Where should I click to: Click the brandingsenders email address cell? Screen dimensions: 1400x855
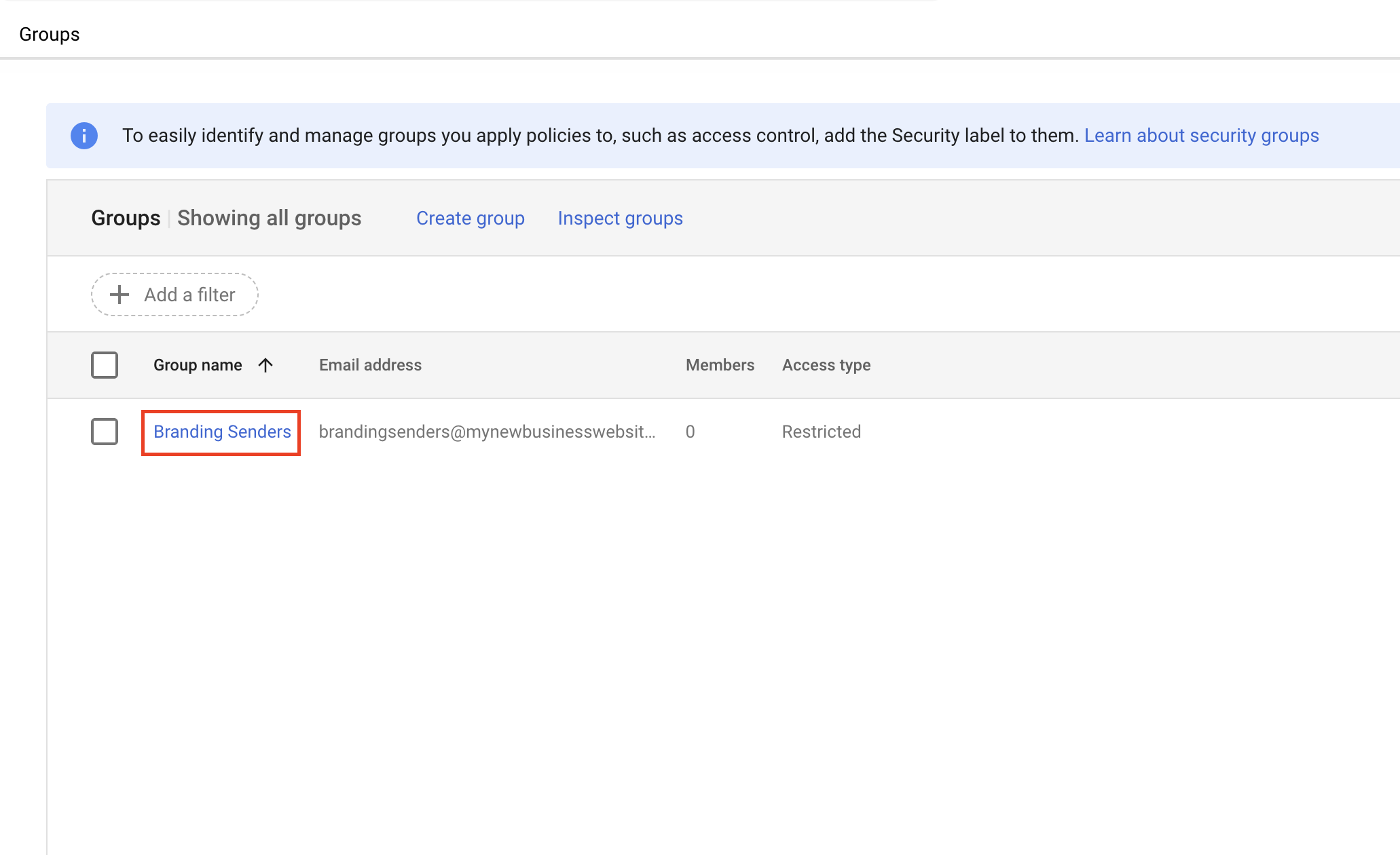pos(487,432)
